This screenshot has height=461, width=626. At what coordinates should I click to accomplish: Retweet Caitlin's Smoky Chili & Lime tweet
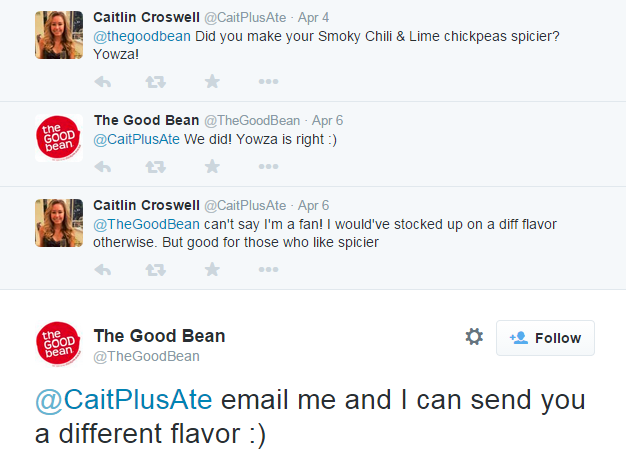tap(155, 82)
